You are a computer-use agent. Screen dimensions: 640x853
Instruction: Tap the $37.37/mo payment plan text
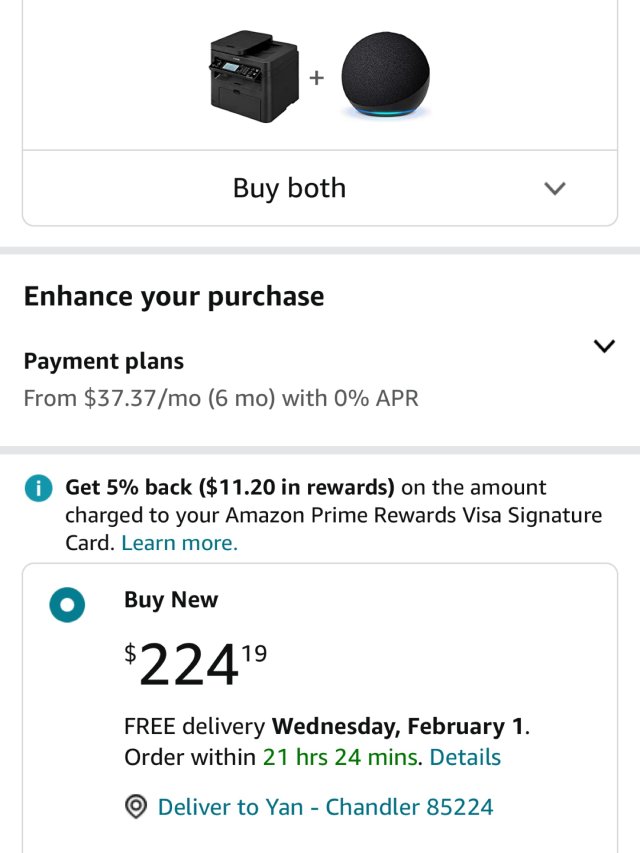(x=221, y=398)
